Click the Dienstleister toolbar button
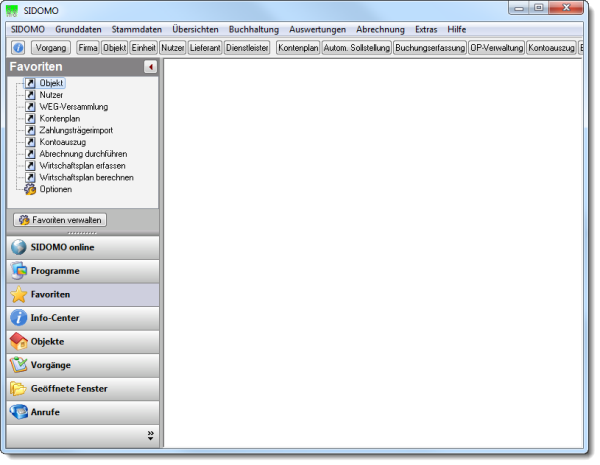The height and width of the screenshot is (465, 600). [x=247, y=48]
